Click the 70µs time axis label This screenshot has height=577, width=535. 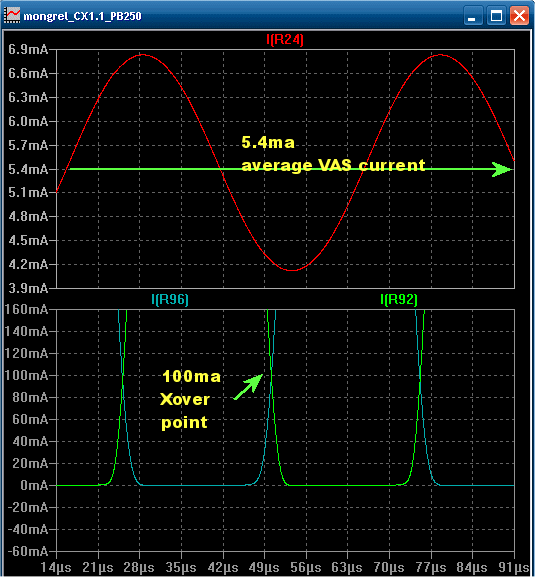tap(389, 567)
